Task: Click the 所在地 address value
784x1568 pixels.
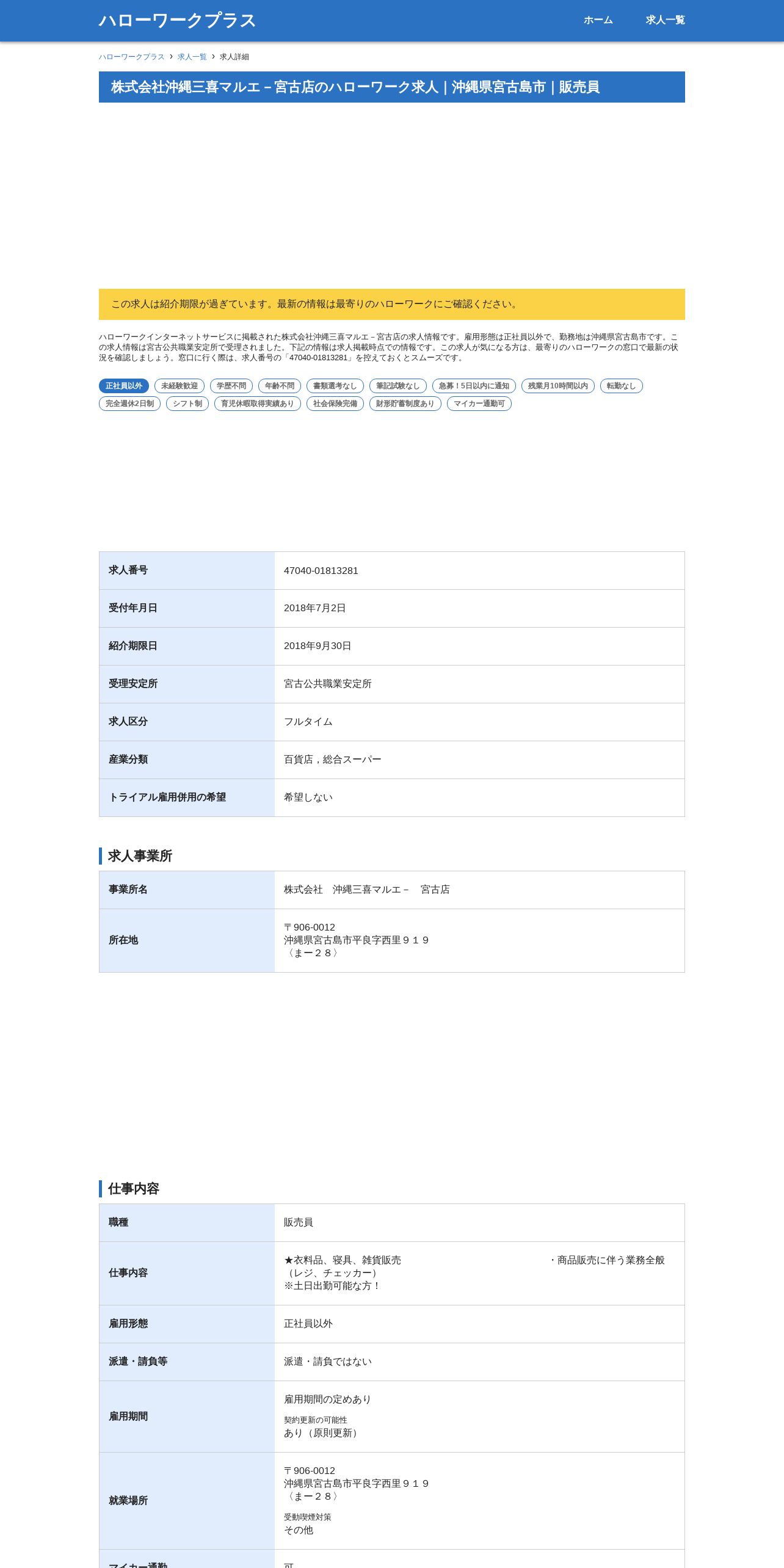Action: tap(357, 940)
